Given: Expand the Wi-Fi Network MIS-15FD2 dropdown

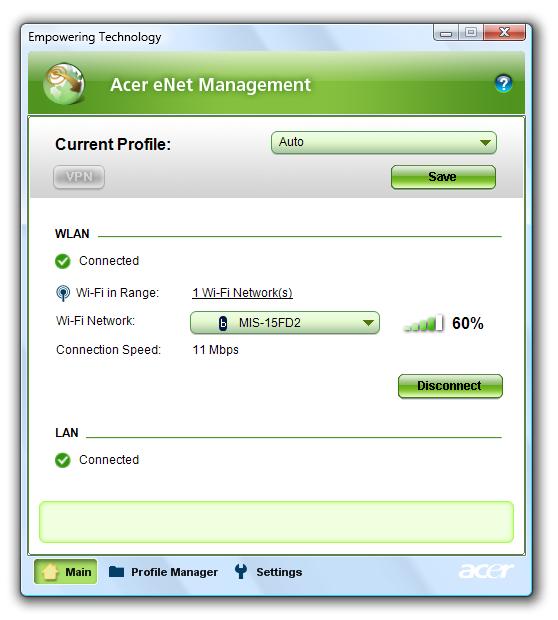Looking at the screenshot, I should [x=285, y=323].
